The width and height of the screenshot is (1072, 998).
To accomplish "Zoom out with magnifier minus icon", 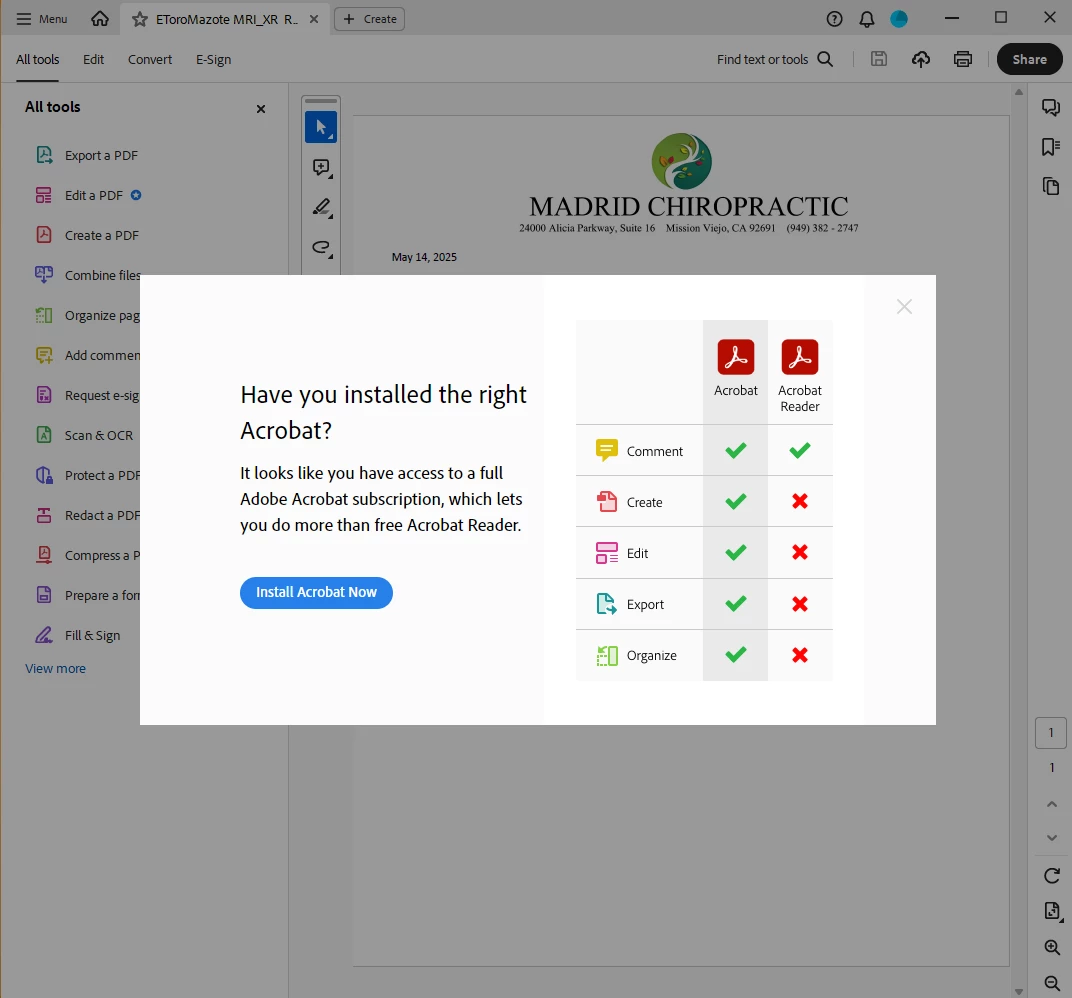I will click(1051, 983).
